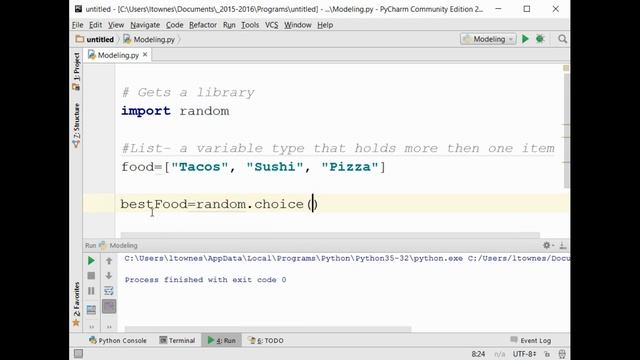Toggle the read-only lock icon in status bar
640x360 pixels.
[x=547, y=354]
